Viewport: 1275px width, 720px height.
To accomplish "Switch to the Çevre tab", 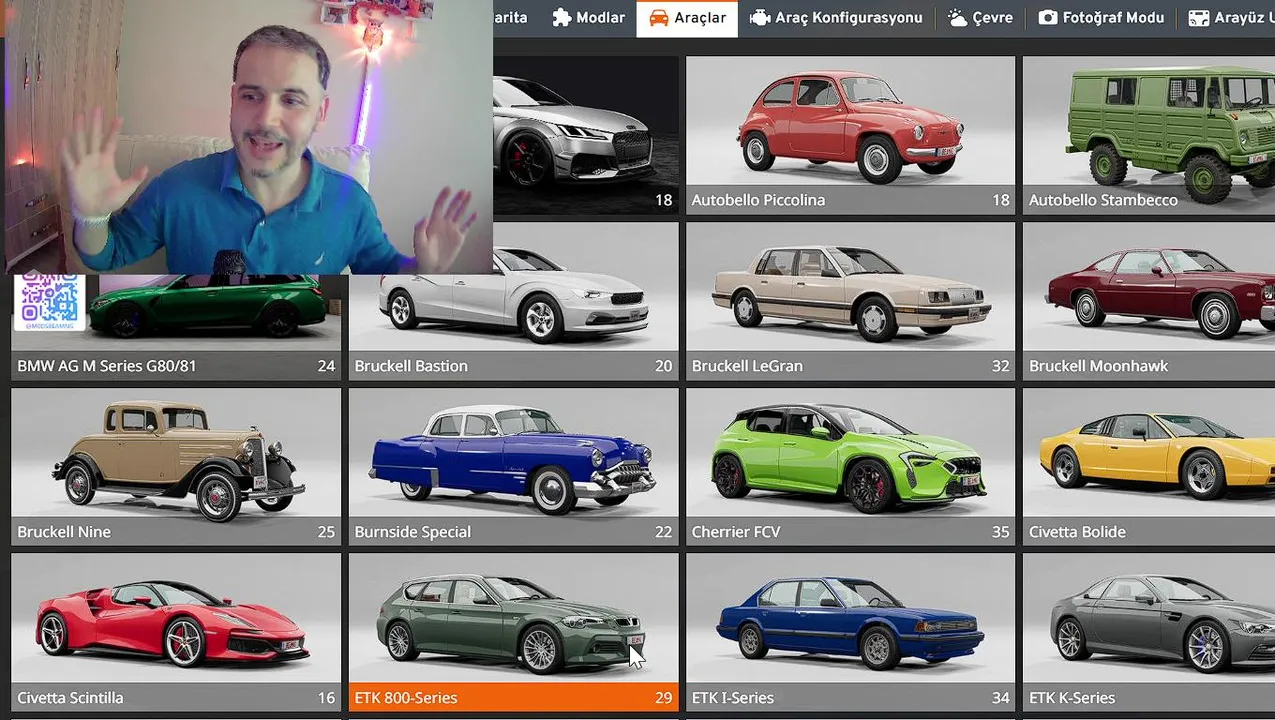I will [x=980, y=18].
